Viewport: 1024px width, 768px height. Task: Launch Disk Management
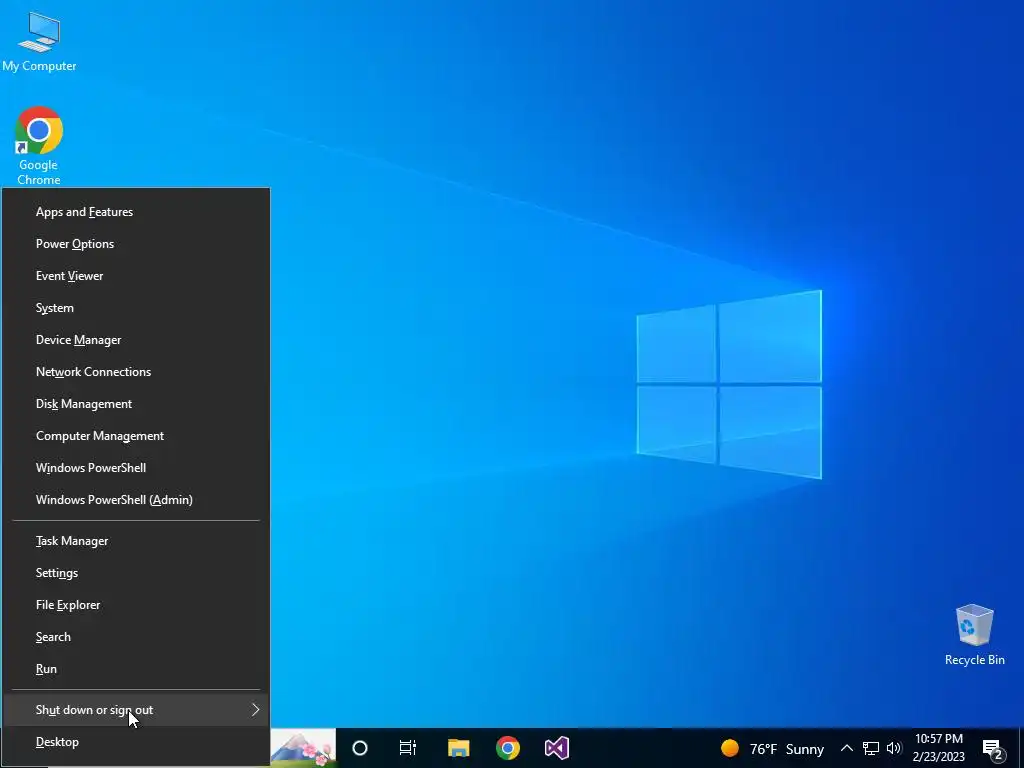coord(136,404)
